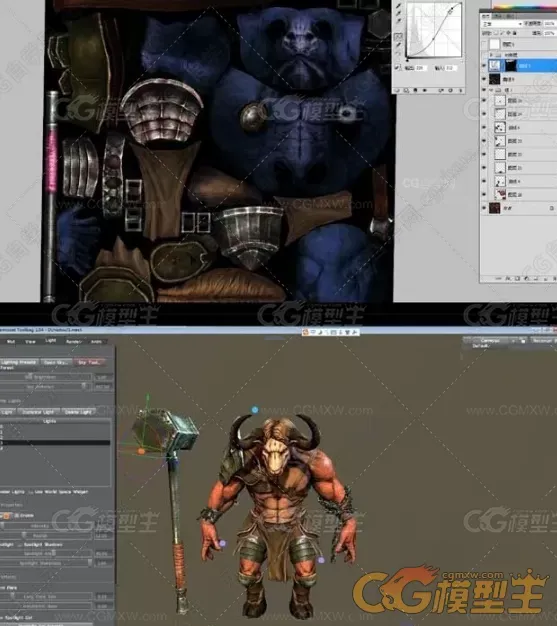Choose the edit-points curve tool

click(x=398, y=37)
